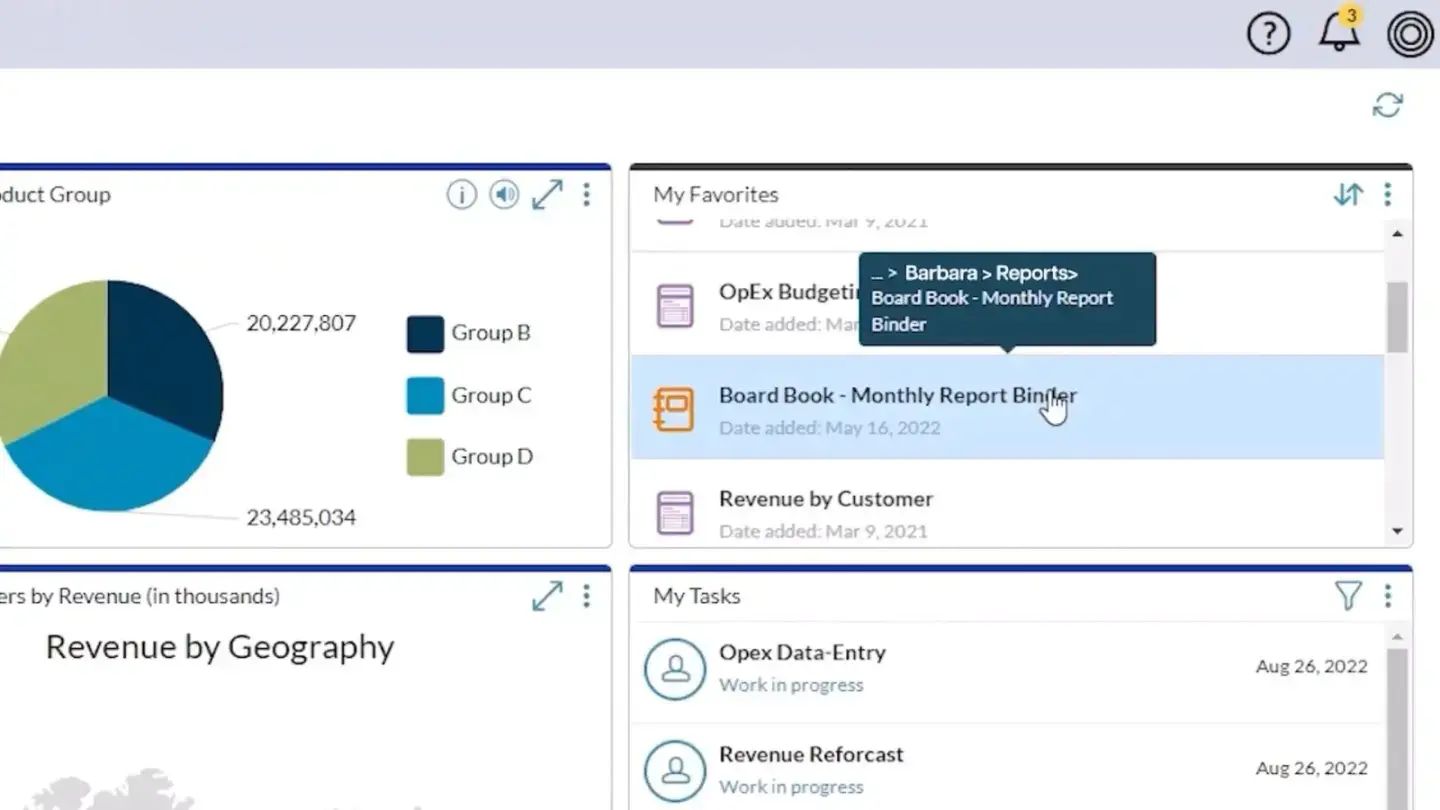1440x810 pixels.
Task: Open Board Book - Monthly Report Binder
Action: [x=897, y=395]
